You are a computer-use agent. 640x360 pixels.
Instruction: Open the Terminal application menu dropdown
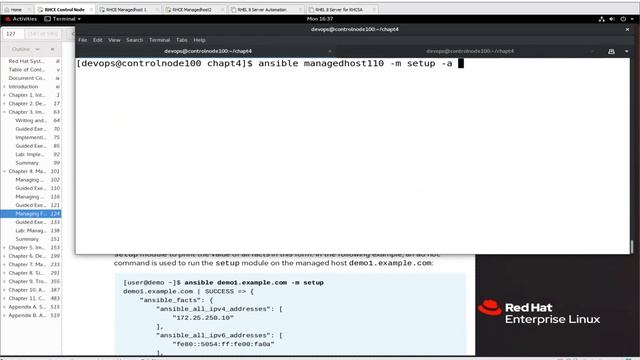point(62,19)
